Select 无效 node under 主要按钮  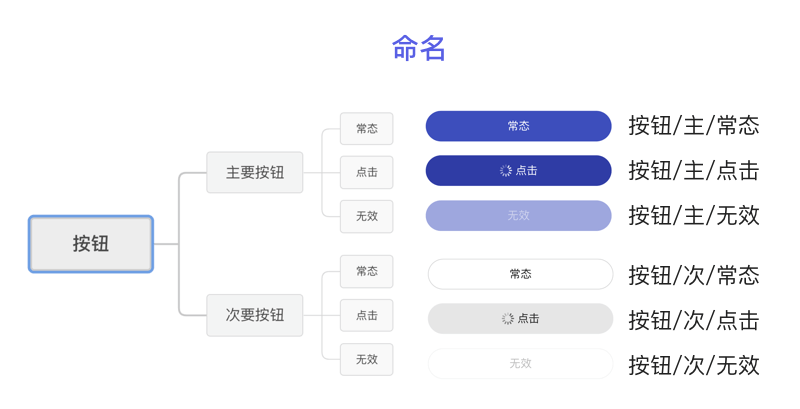click(x=367, y=216)
